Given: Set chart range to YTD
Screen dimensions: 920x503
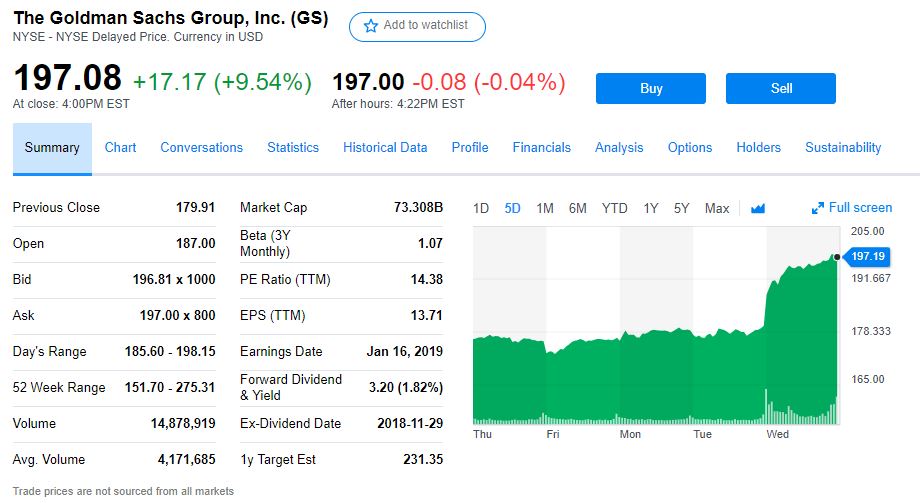Looking at the screenshot, I should click(614, 208).
